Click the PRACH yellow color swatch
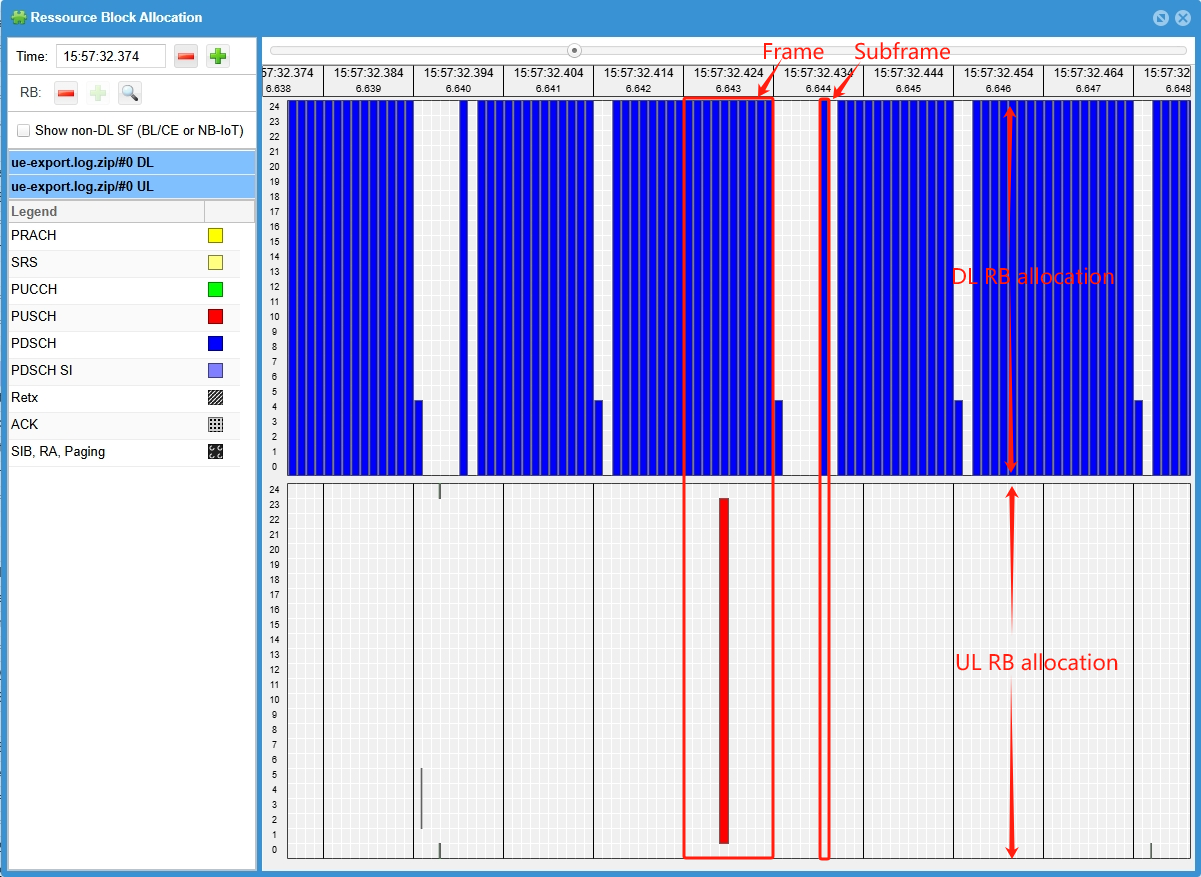 pos(215,236)
